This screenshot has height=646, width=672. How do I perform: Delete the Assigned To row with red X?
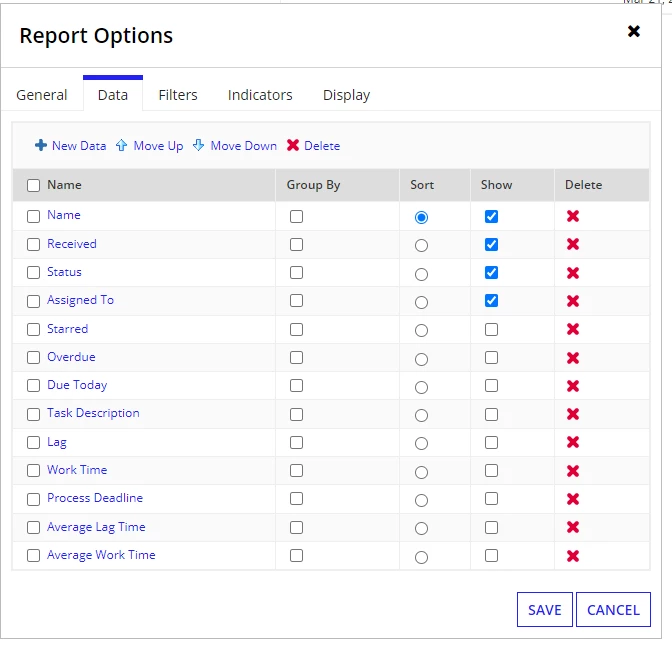573,301
